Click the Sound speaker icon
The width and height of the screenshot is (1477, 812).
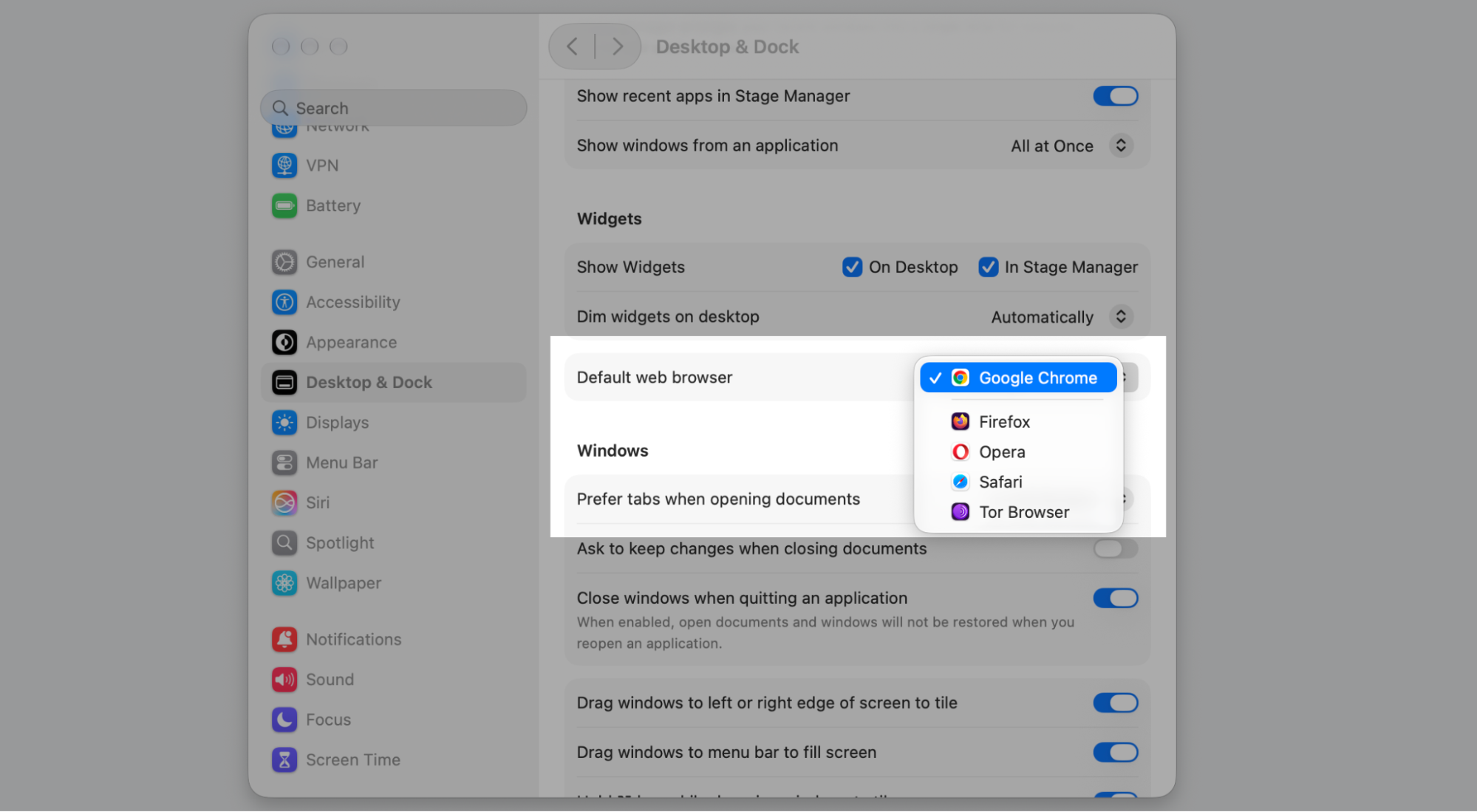pyautogui.click(x=284, y=680)
